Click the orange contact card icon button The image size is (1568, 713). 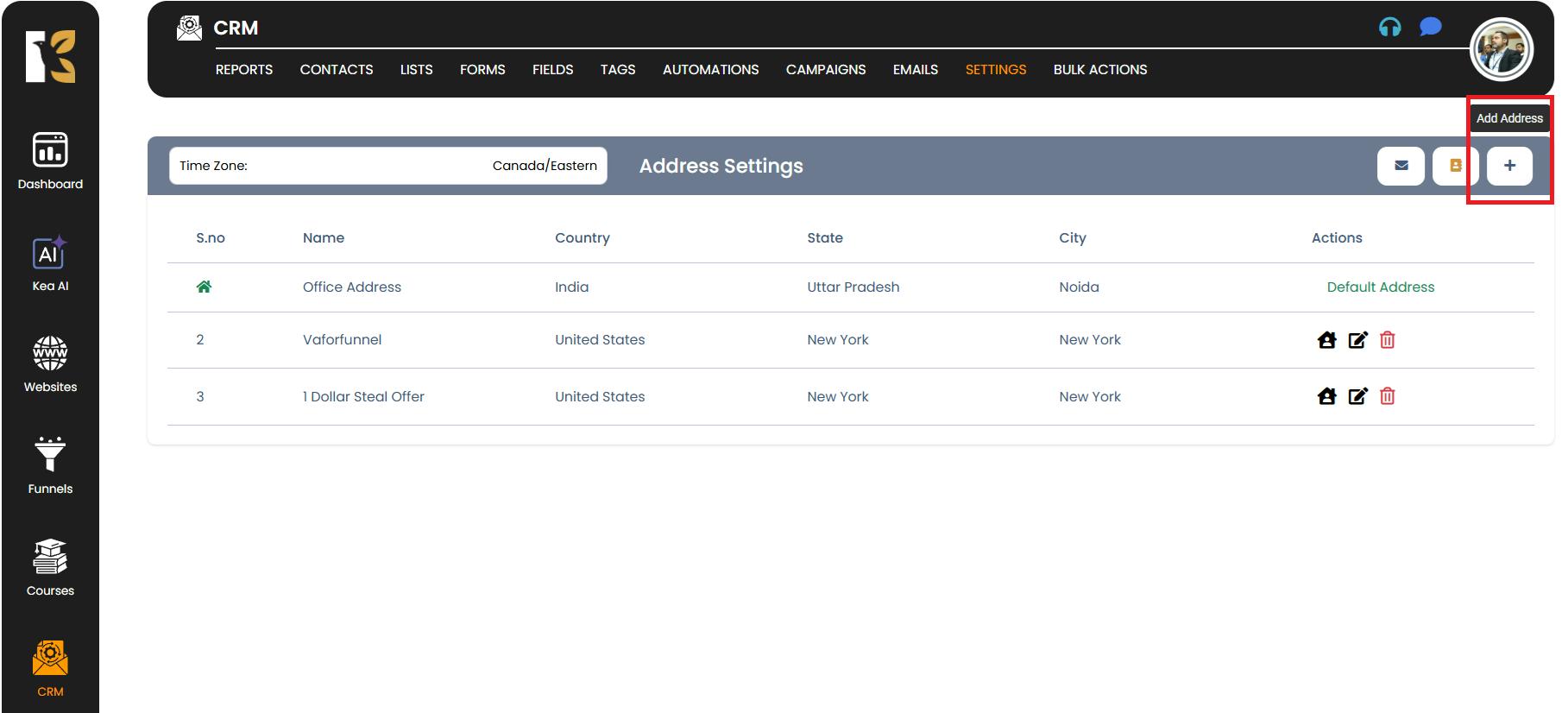click(1455, 166)
